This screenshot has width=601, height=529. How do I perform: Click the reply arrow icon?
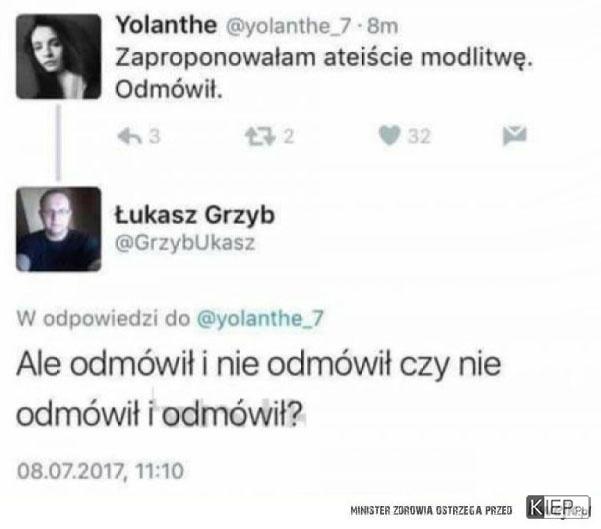(x=130, y=136)
